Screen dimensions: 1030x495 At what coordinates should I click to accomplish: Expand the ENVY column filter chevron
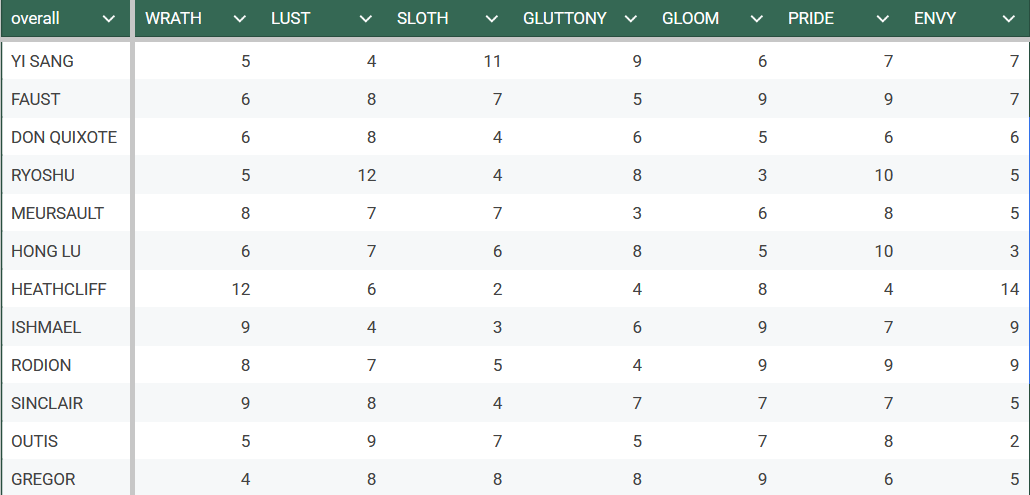tap(1009, 19)
